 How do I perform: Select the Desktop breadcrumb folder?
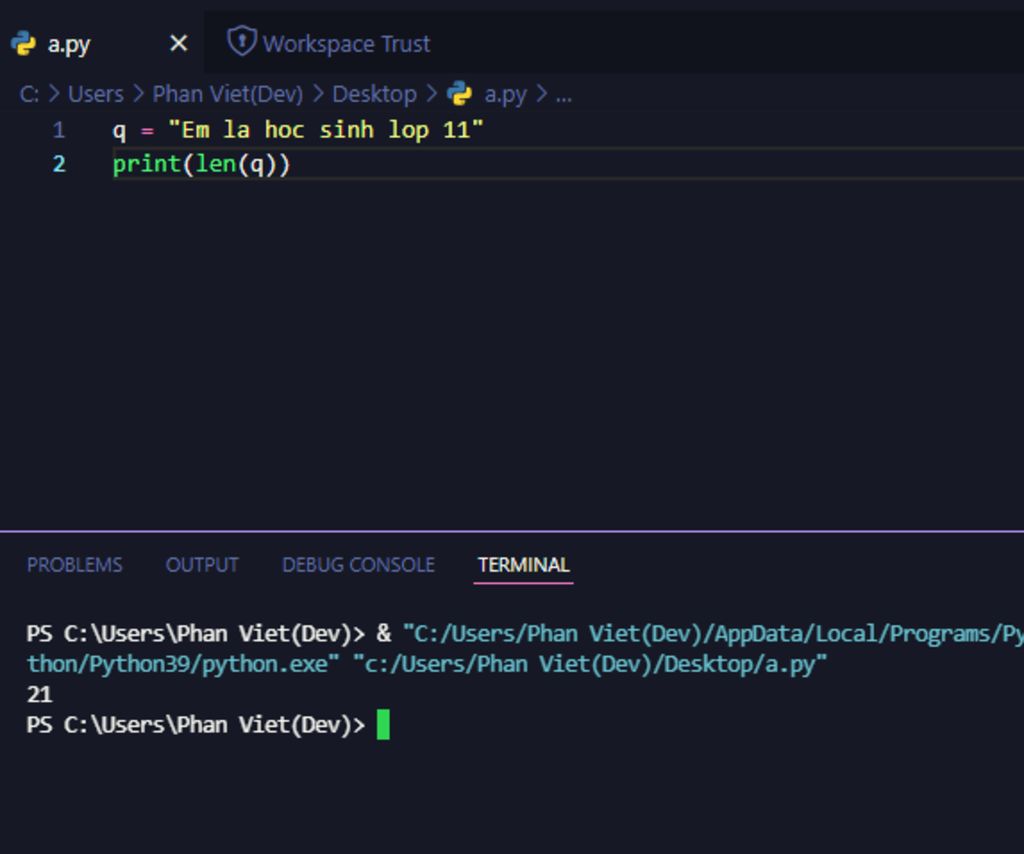(374, 94)
